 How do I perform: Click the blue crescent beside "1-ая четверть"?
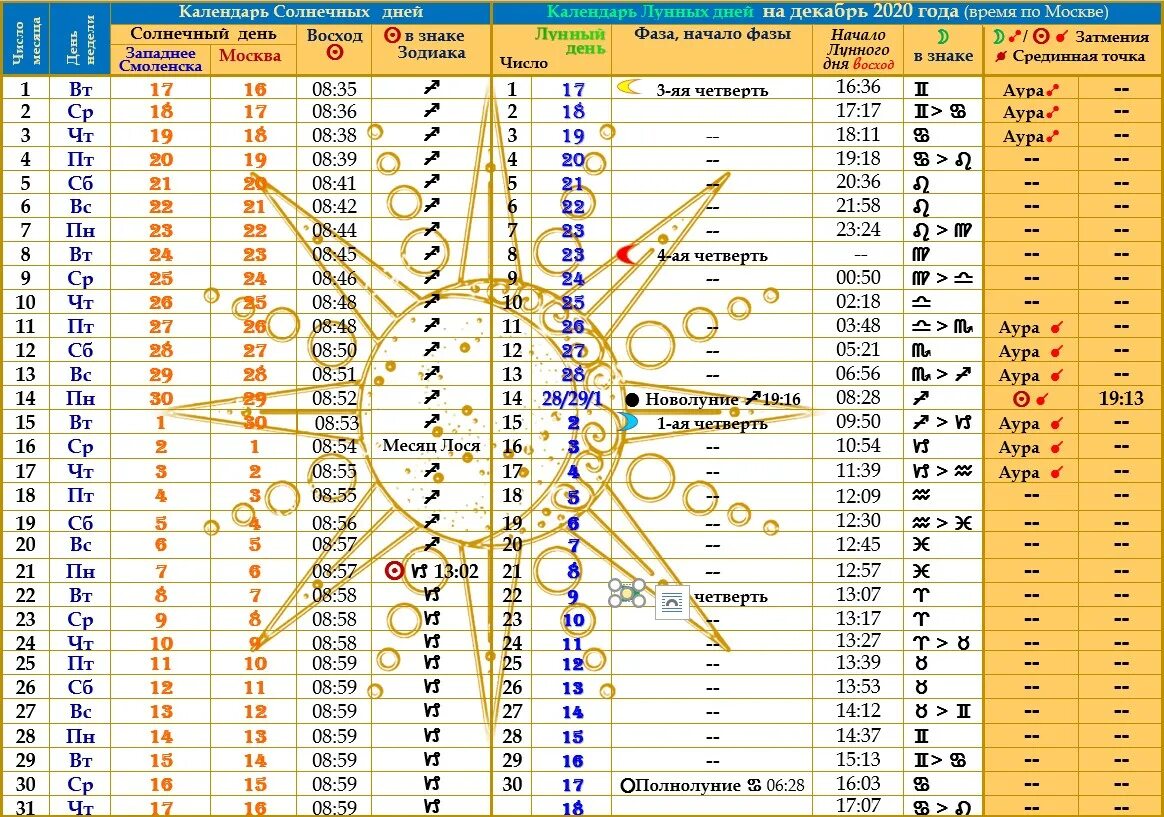coord(628,422)
